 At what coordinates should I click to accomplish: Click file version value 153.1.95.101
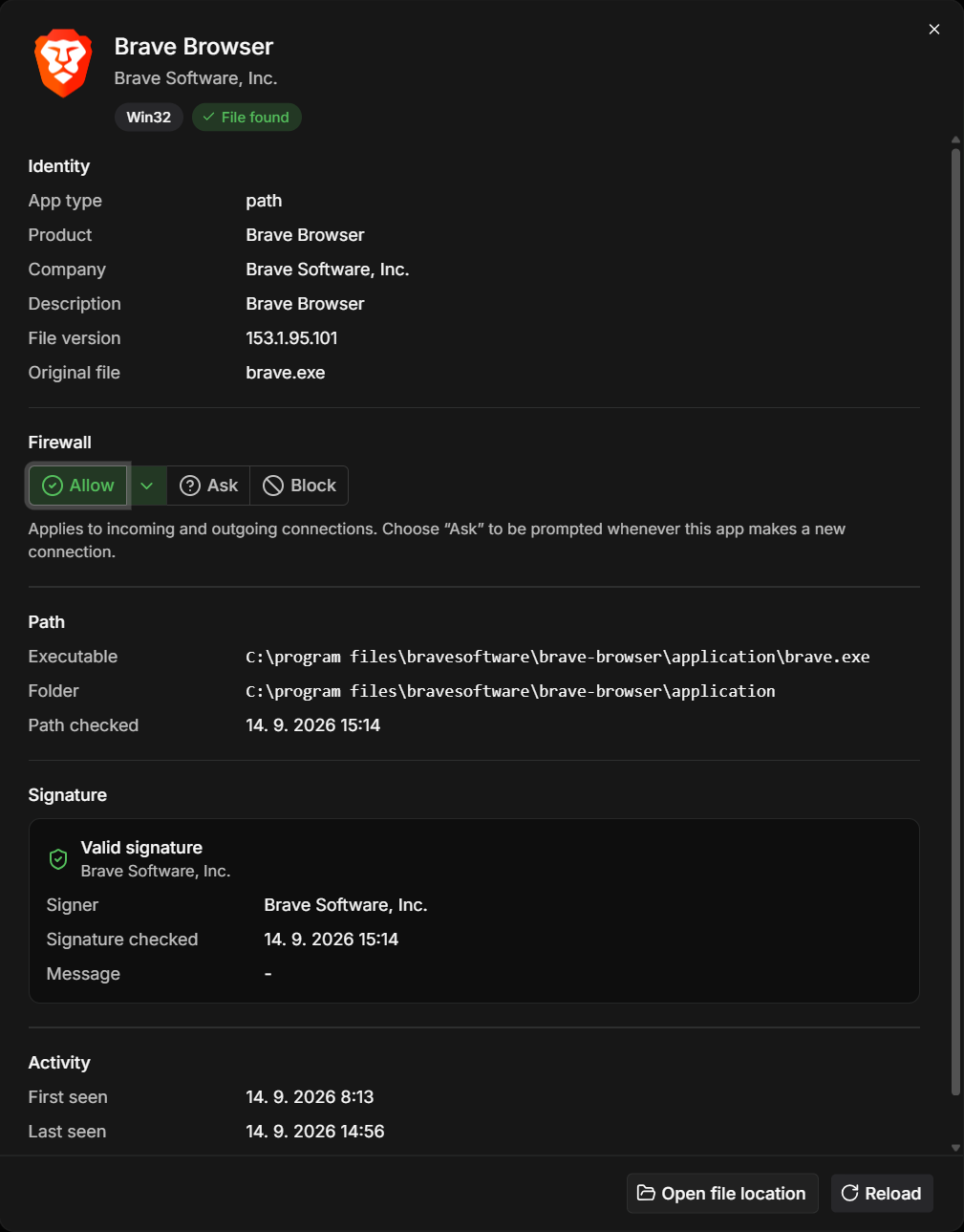point(291,338)
